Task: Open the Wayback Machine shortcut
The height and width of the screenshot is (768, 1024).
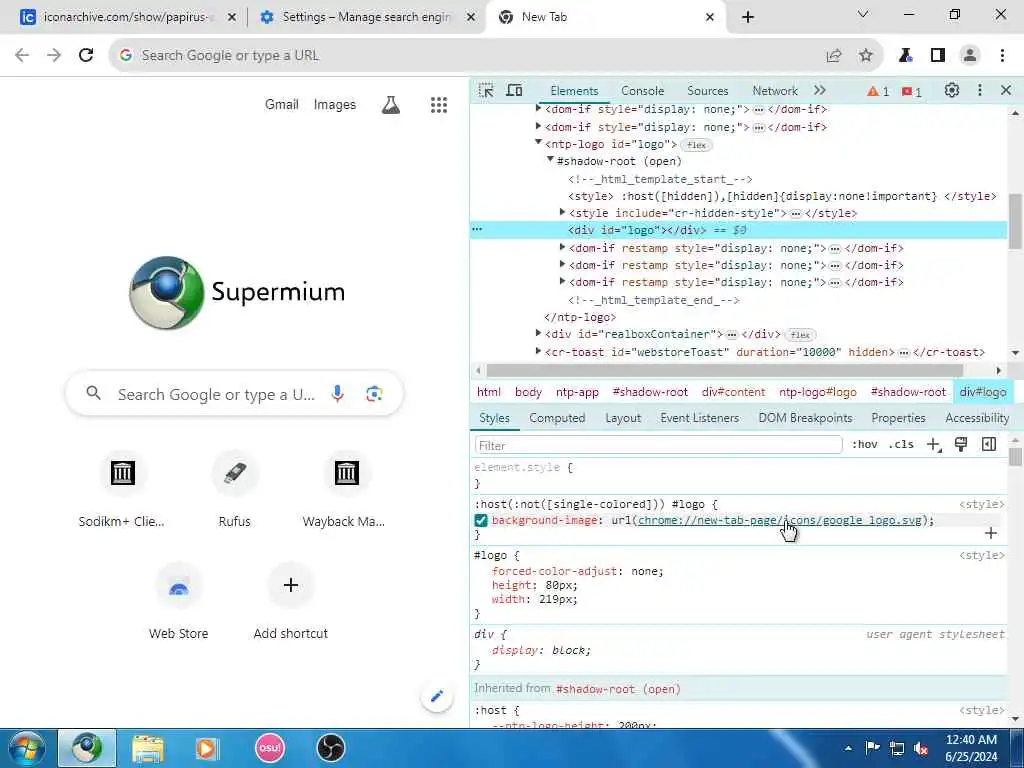Action: (345, 488)
